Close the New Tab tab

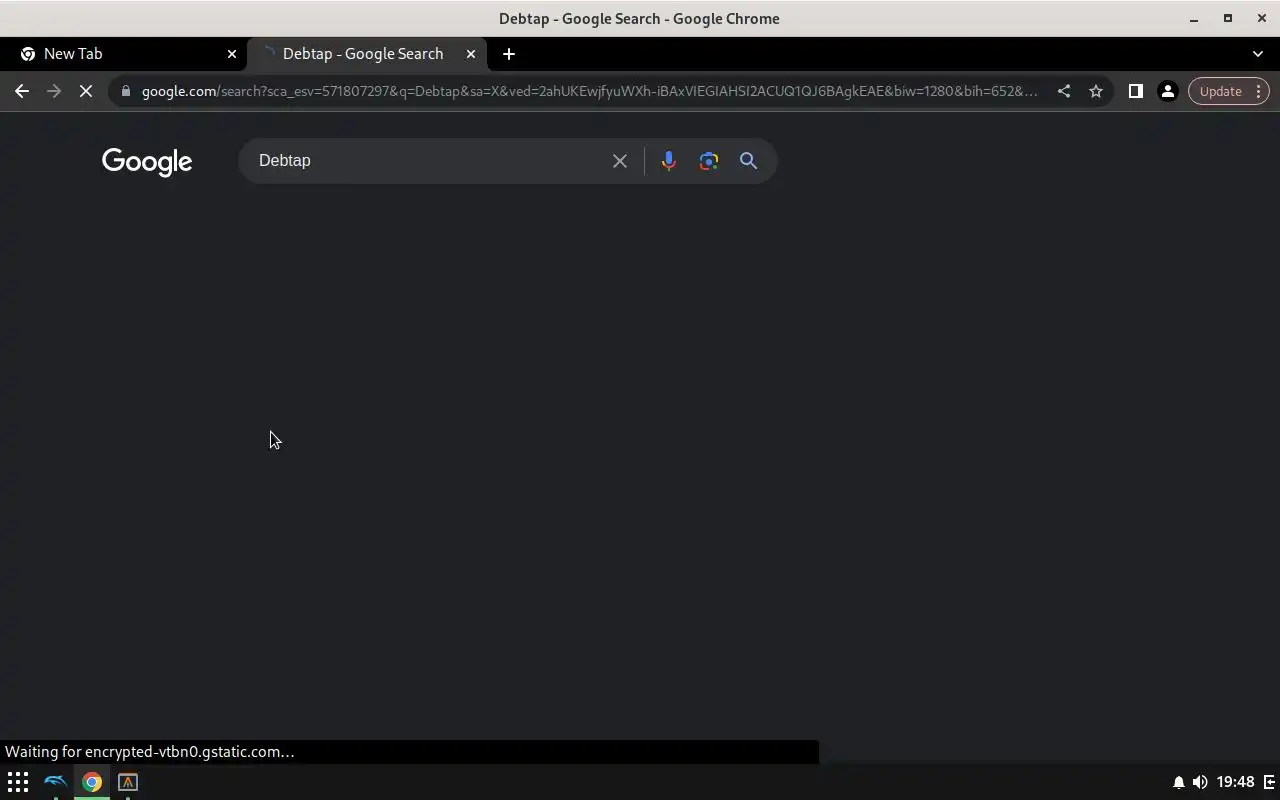[x=232, y=54]
